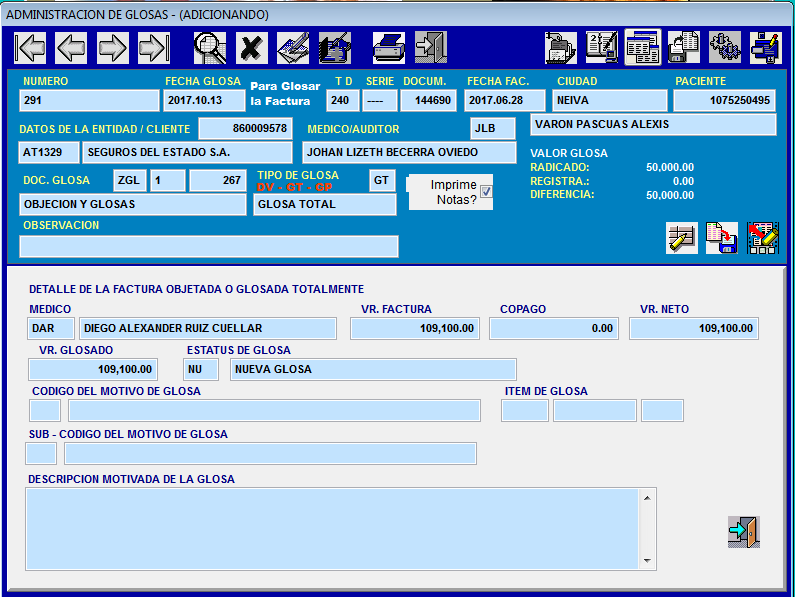
Task: Click the sheet-to-floppy save icon
Action: pyautogui.click(x=722, y=238)
